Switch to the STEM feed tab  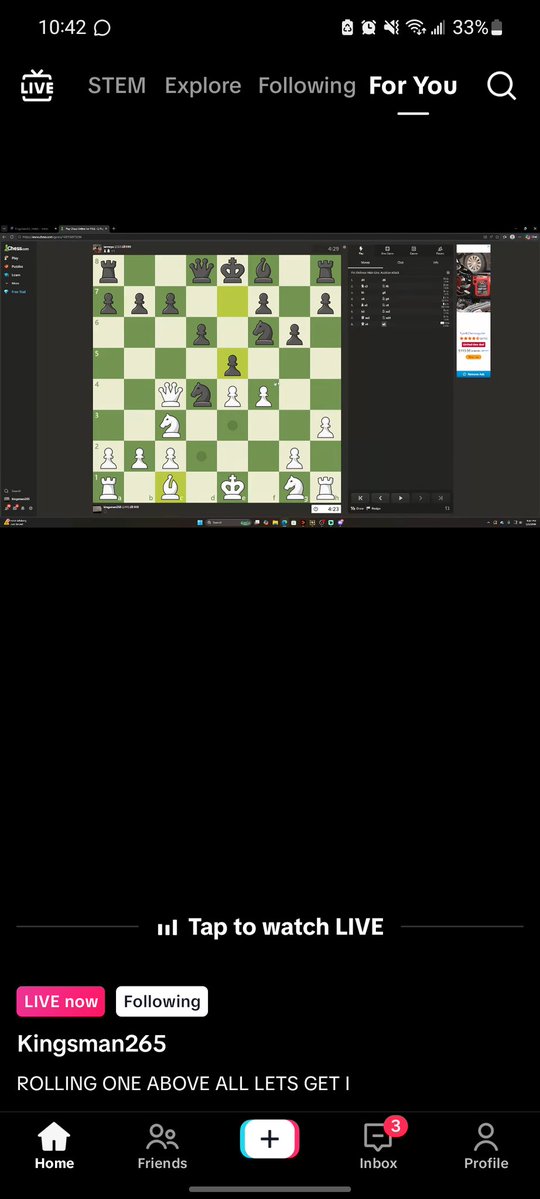(116, 86)
